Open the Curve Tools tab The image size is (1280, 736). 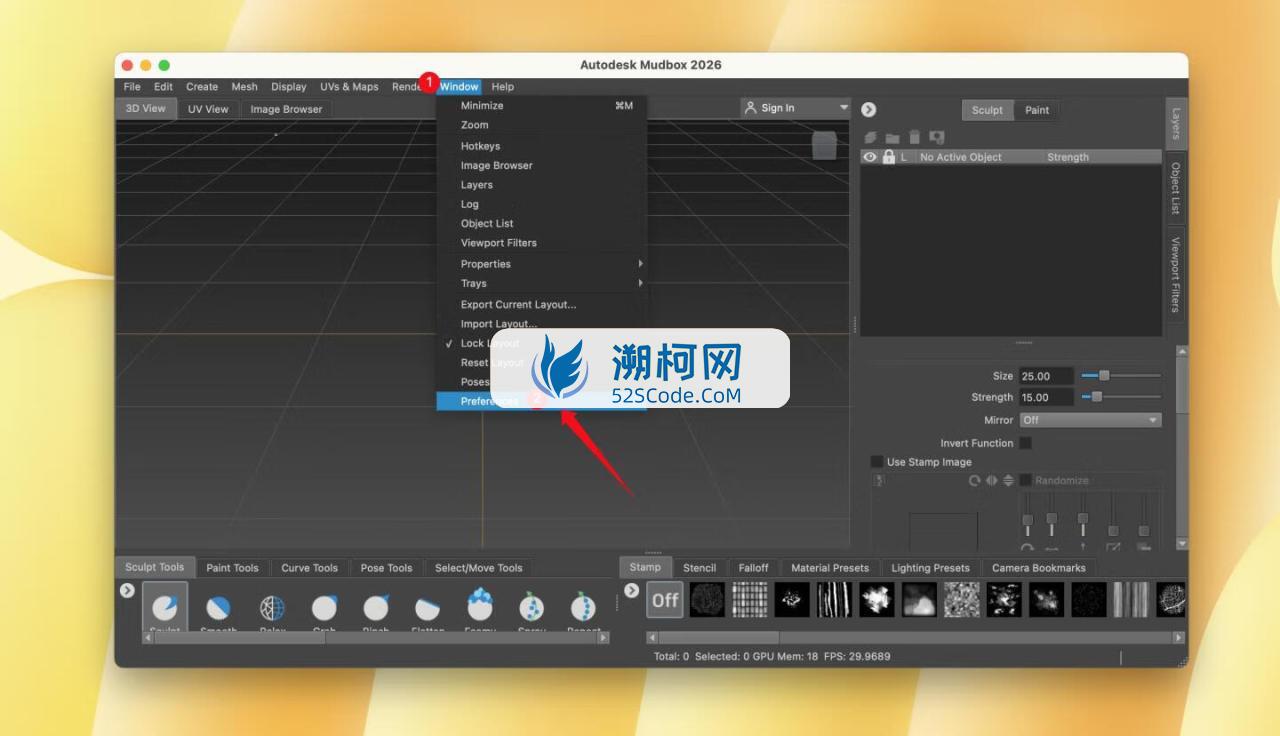[x=309, y=568]
